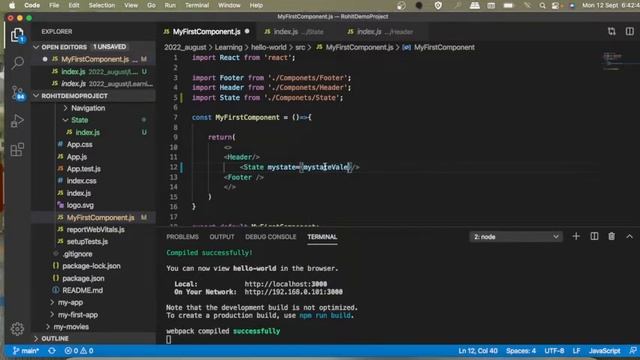Open index.js inside the State folder
Screen dimensions: 640x360
point(87,132)
